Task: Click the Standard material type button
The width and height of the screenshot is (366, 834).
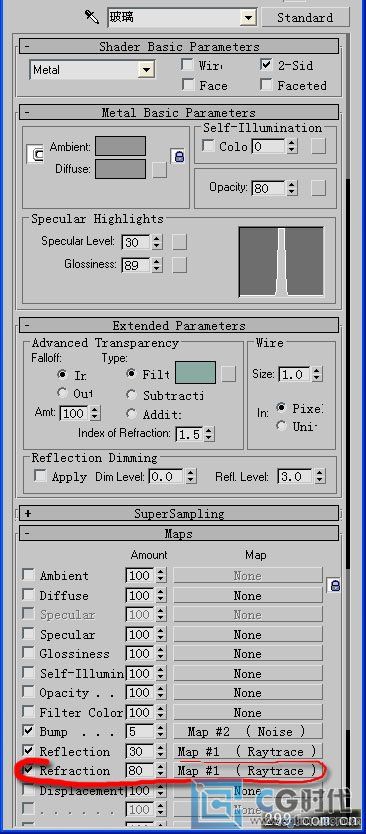Action: tap(305, 17)
